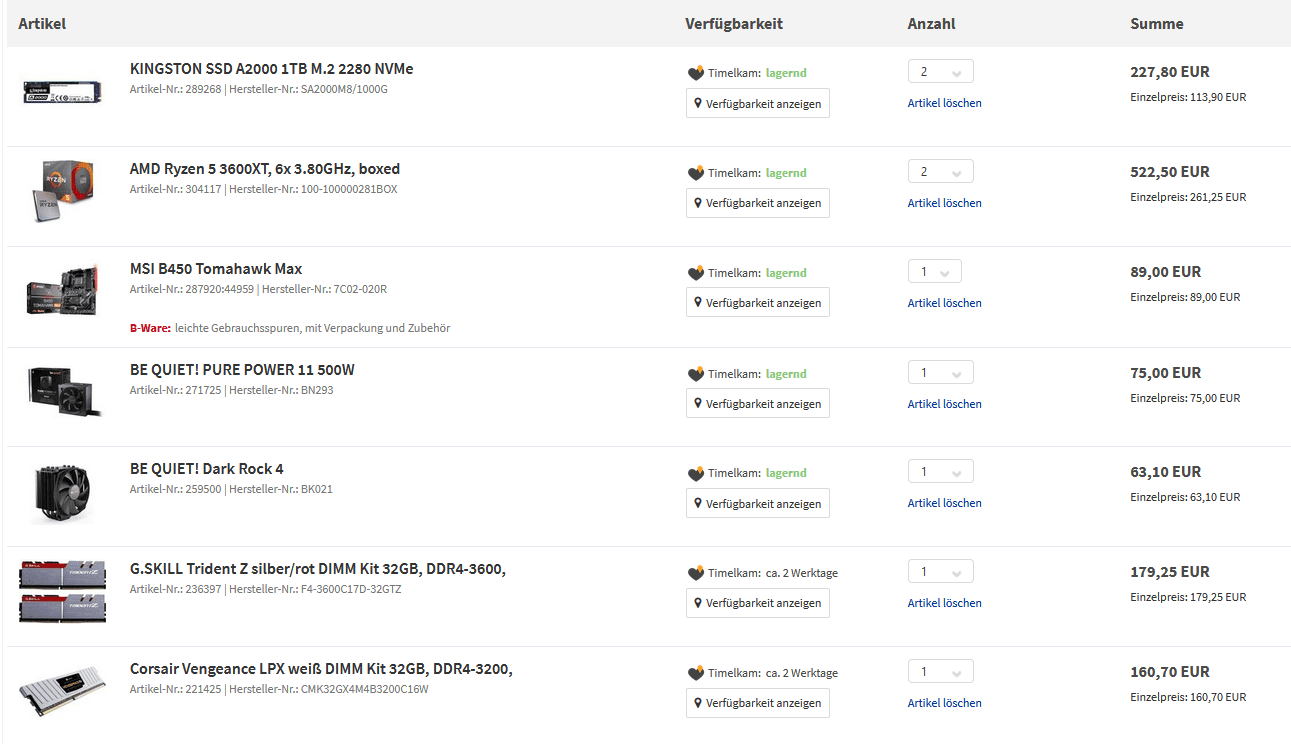Open quantity dropdown for Corsair Vengeance LPX
The width and height of the screenshot is (1291, 744).
click(941, 672)
